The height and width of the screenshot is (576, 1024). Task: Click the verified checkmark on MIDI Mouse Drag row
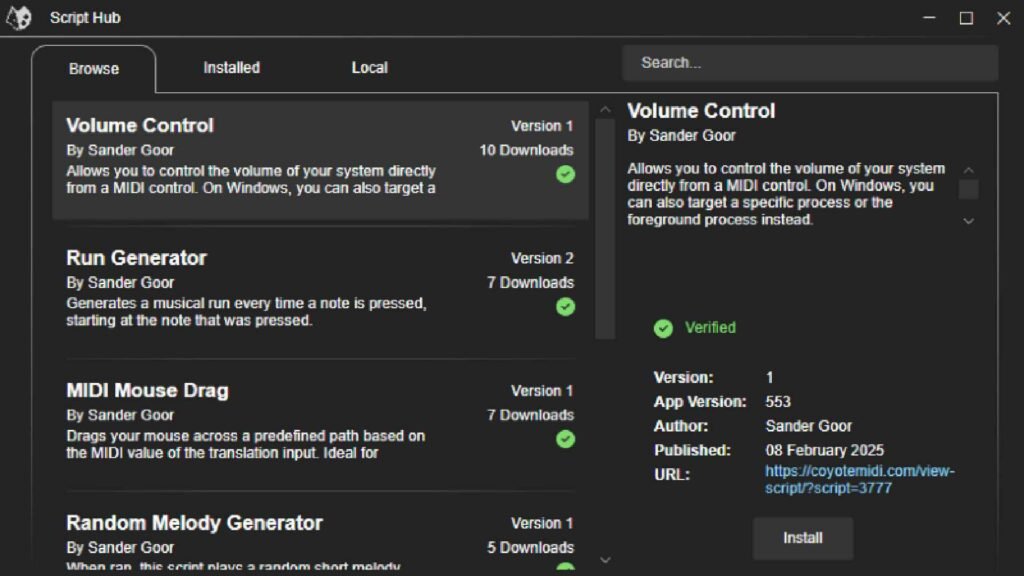(x=566, y=439)
